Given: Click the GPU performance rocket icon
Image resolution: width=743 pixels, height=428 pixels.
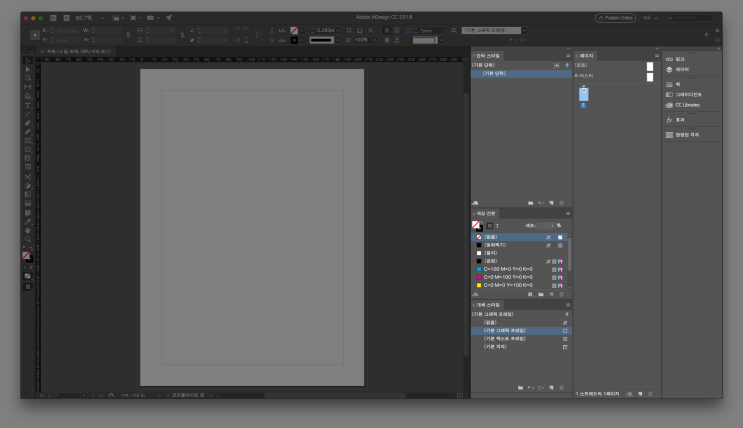Looking at the screenshot, I should point(169,18).
